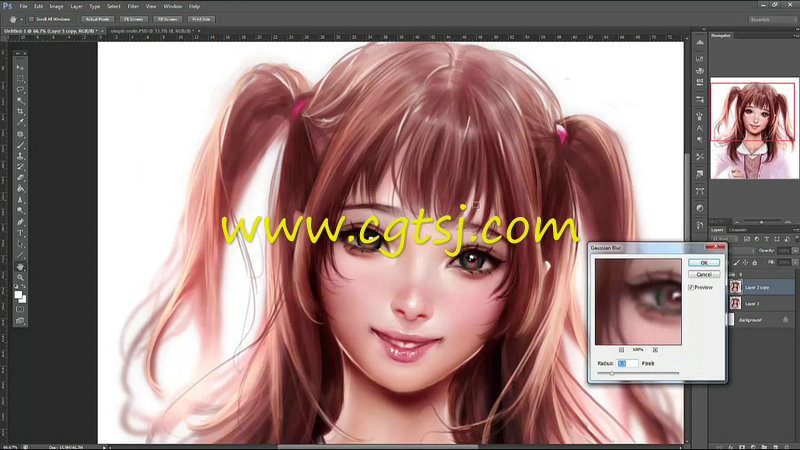Image resolution: width=800 pixels, height=450 pixels.
Task: Open the Image menu
Action: coord(56,6)
